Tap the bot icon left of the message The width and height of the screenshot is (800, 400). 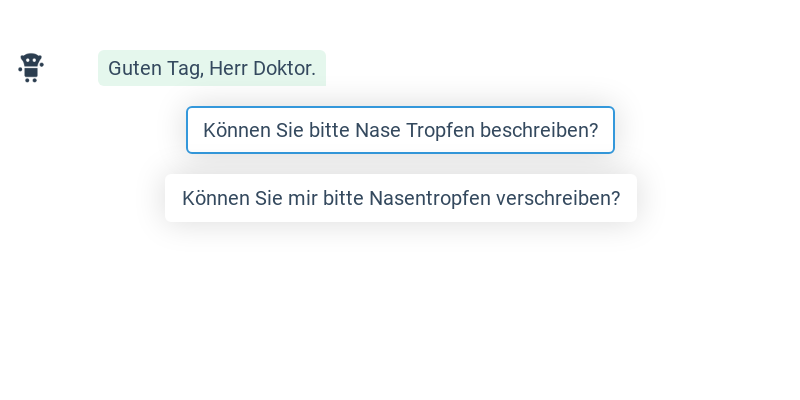coord(31,67)
